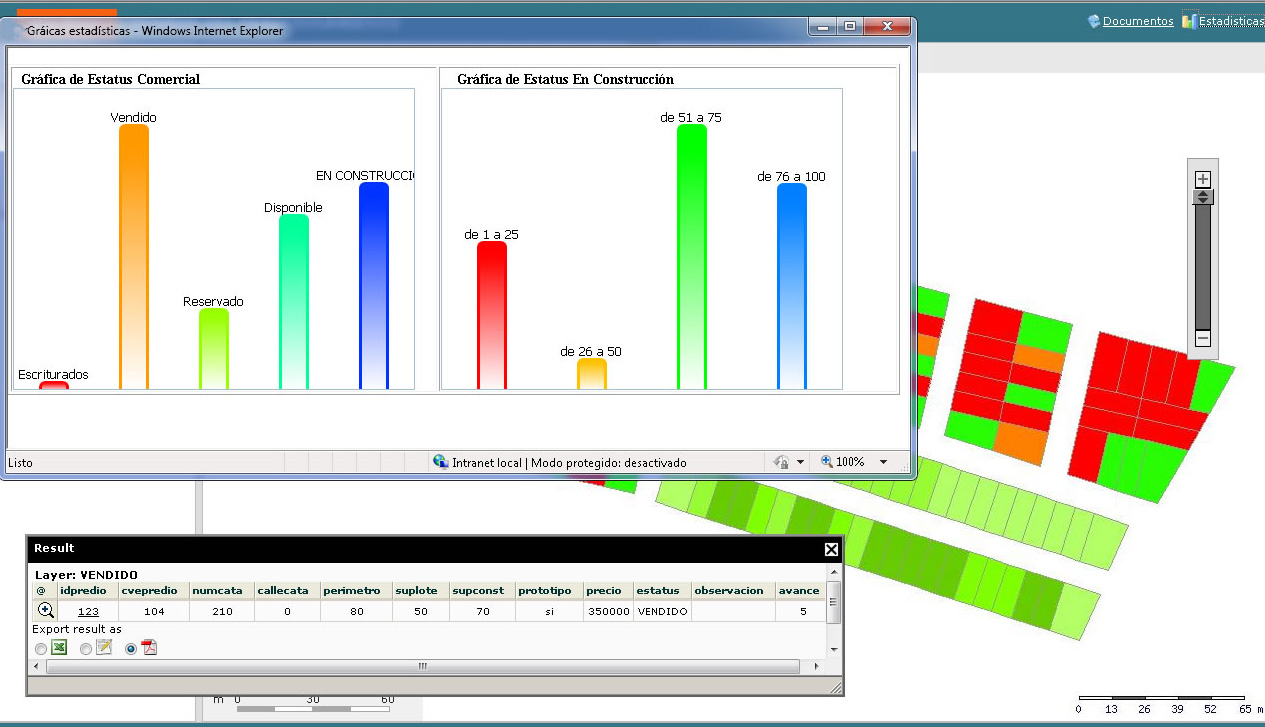
Task: Click the Estadísticas chart icon
Action: (x=1189, y=21)
